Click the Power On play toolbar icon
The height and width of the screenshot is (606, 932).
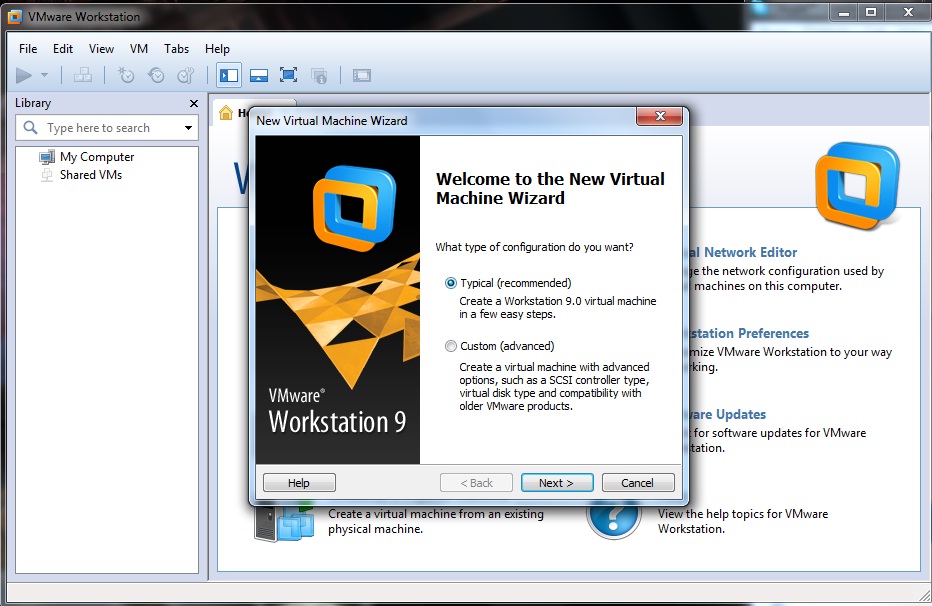[24, 75]
